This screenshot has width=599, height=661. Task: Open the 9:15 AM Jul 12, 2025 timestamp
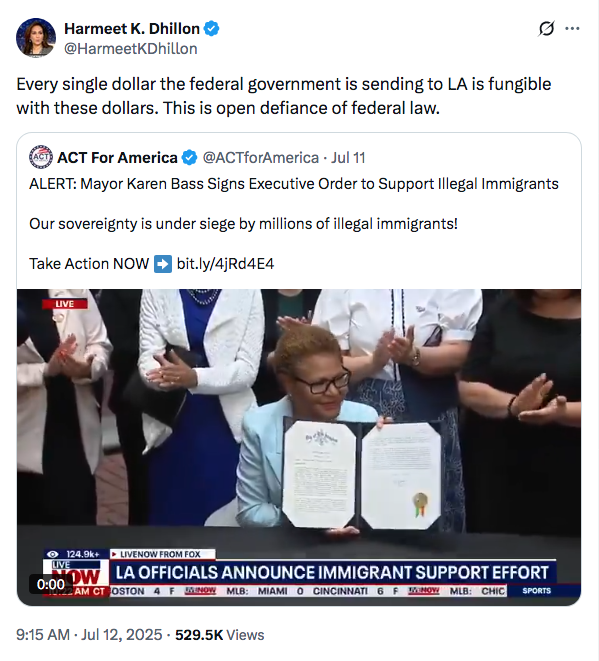pos(89,635)
